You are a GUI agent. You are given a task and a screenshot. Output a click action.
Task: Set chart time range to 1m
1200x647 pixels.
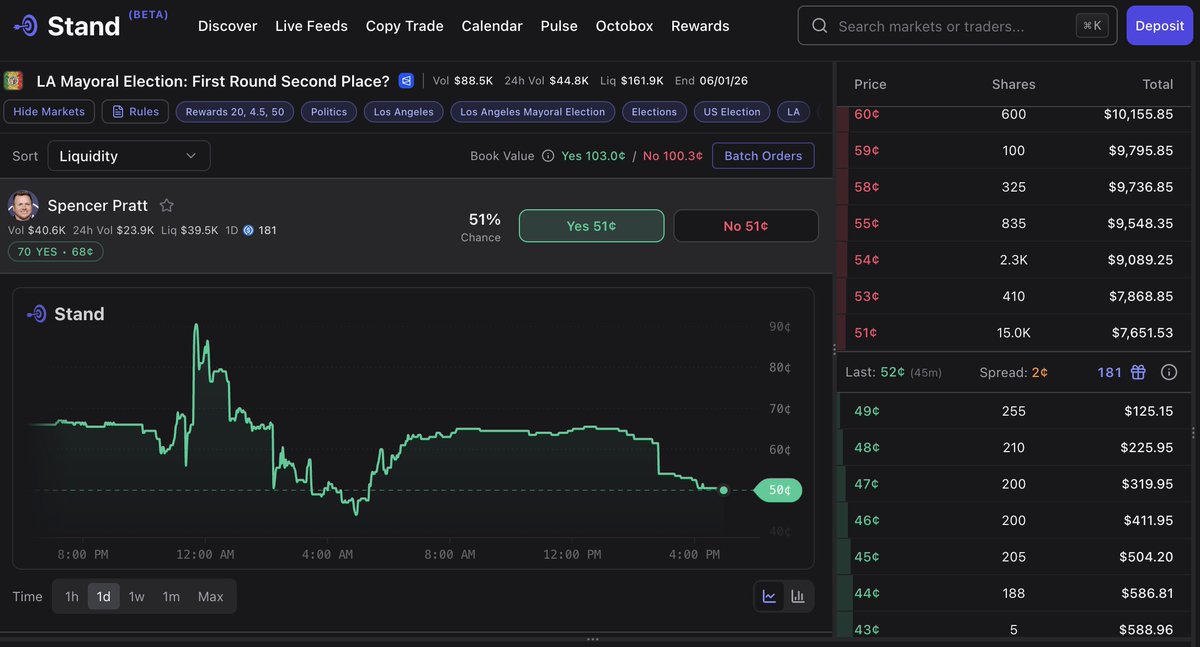(x=171, y=596)
